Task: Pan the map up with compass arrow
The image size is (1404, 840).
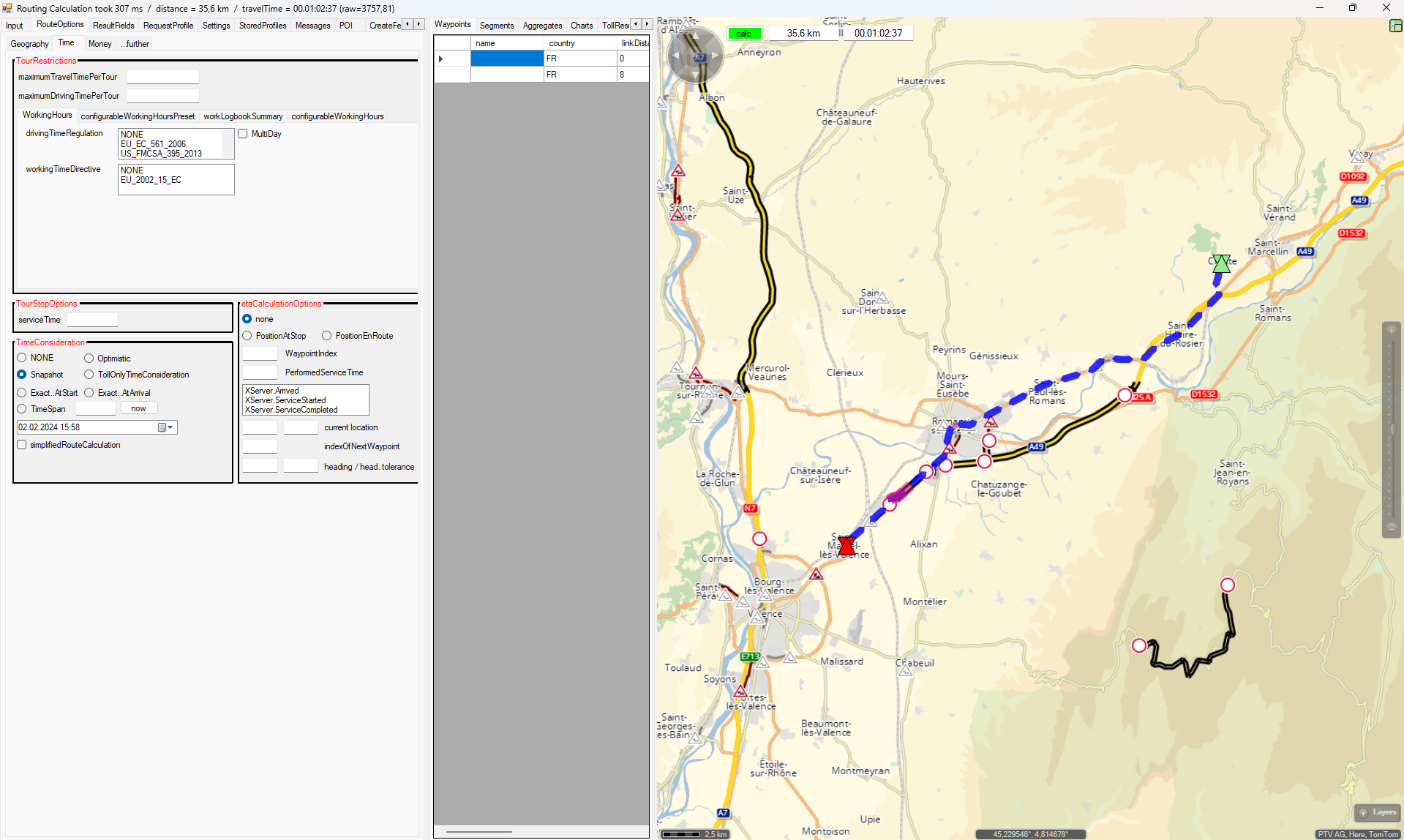Action: [x=695, y=34]
